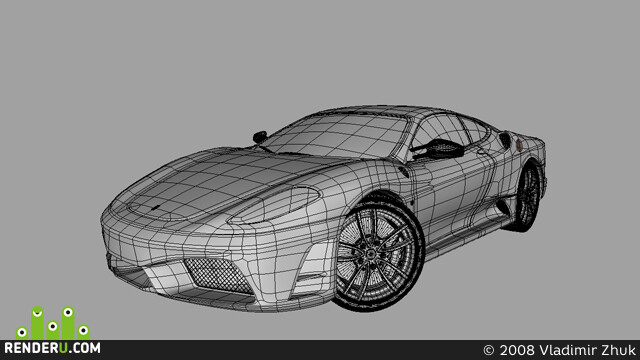Click the smallest green mascot on the far left
This screenshot has height=360, width=640.
(22, 333)
